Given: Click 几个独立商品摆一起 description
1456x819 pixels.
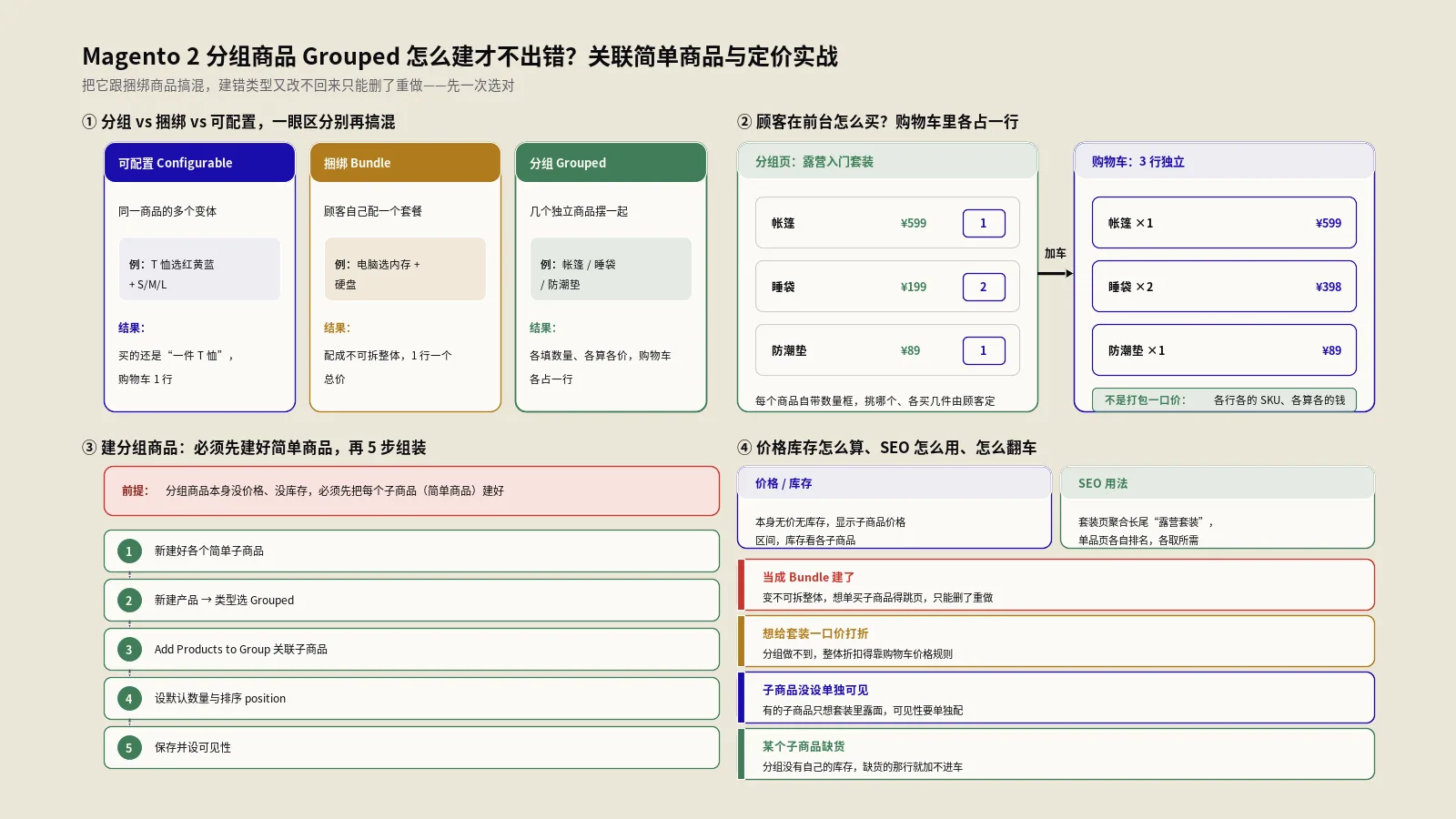Looking at the screenshot, I should (x=579, y=211).
